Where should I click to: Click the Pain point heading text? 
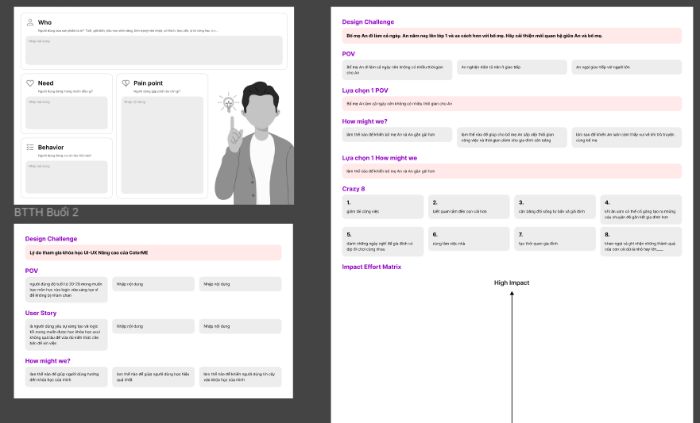pyautogui.click(x=148, y=83)
